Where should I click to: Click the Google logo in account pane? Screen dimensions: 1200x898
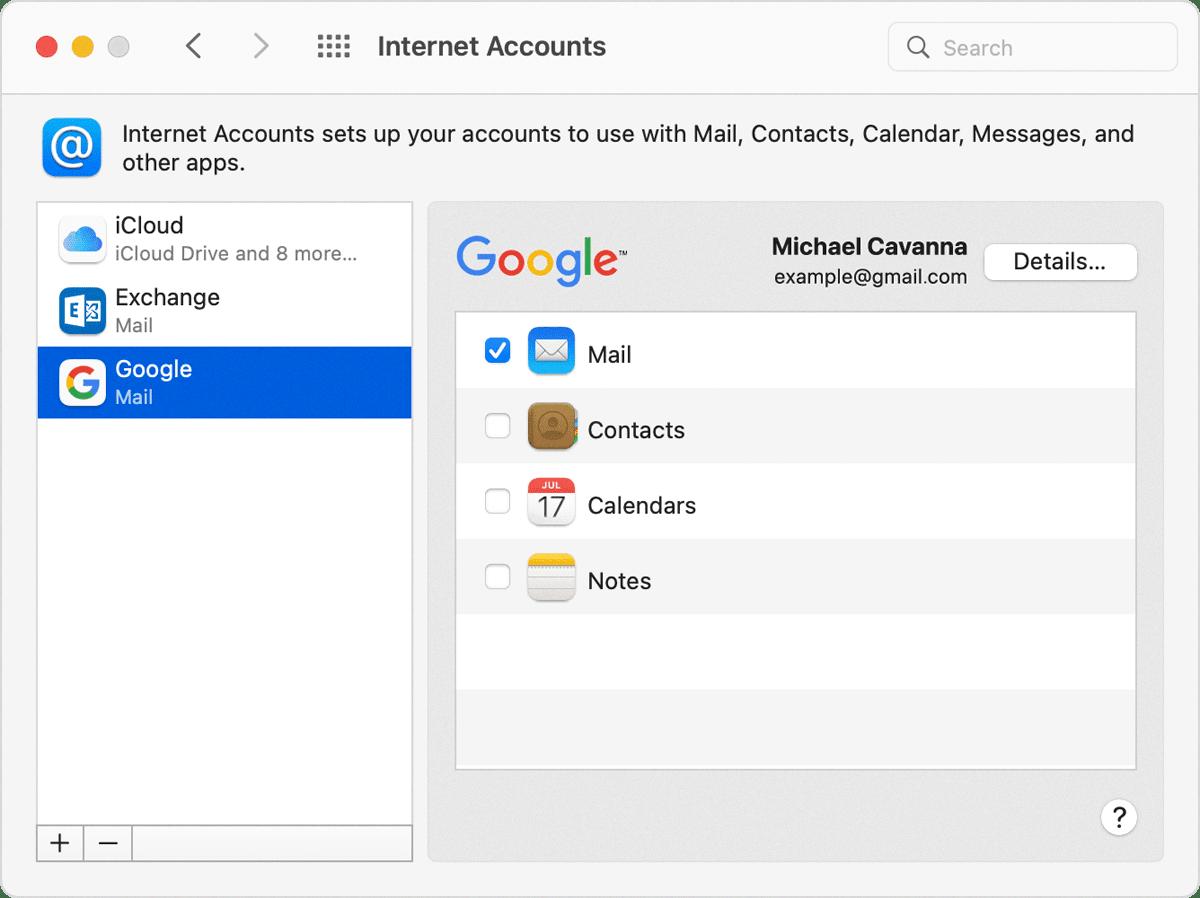[541, 261]
